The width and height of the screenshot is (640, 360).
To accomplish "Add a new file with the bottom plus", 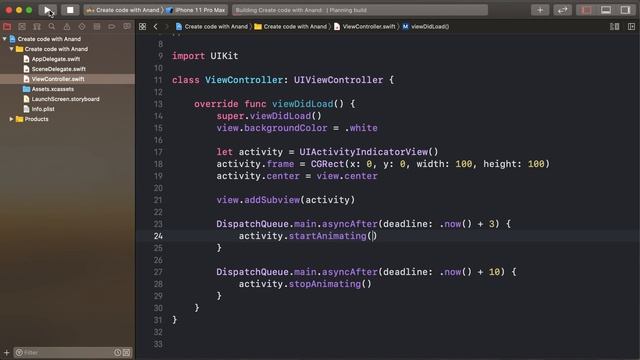I will [x=7, y=352].
